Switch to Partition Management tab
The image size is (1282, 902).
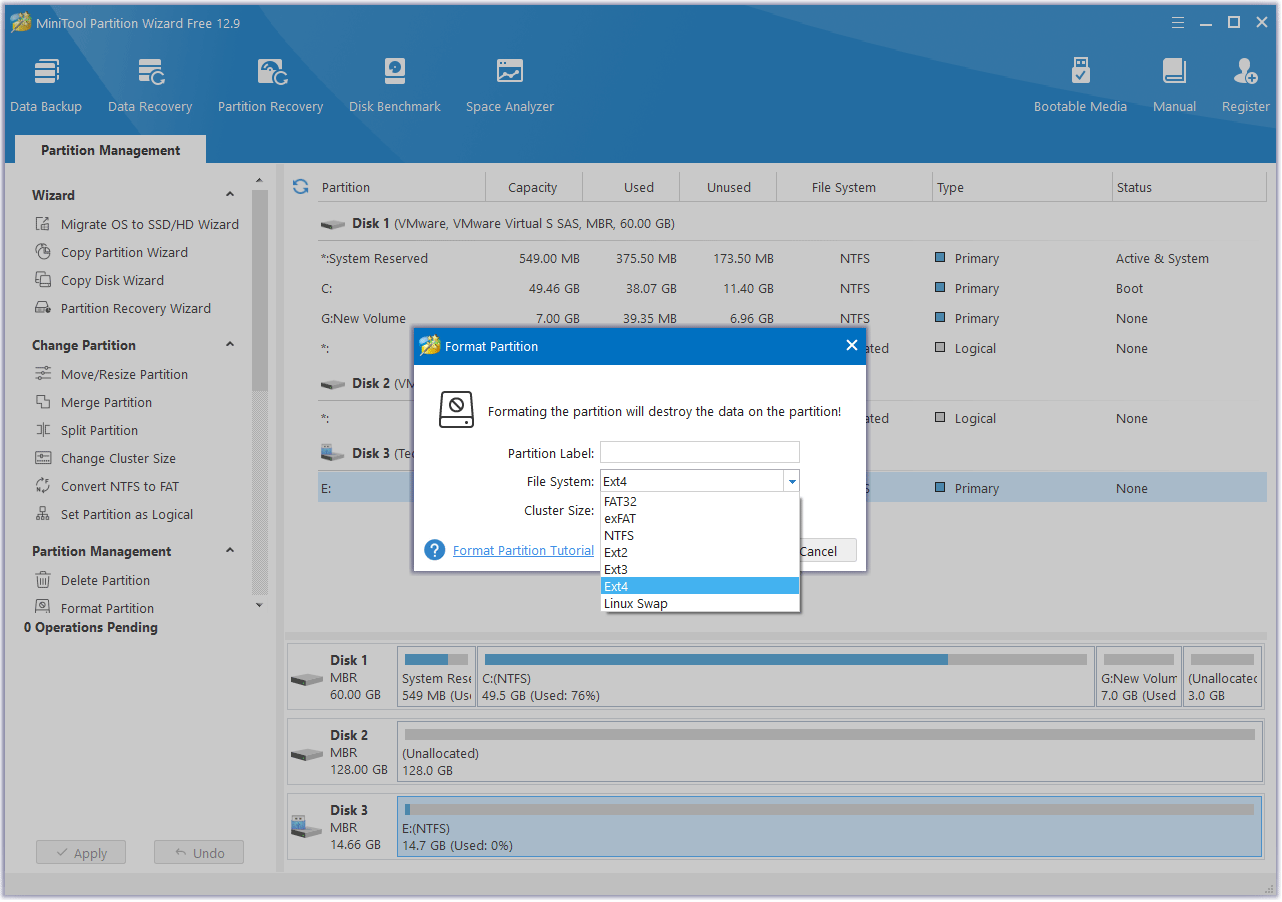[111, 150]
